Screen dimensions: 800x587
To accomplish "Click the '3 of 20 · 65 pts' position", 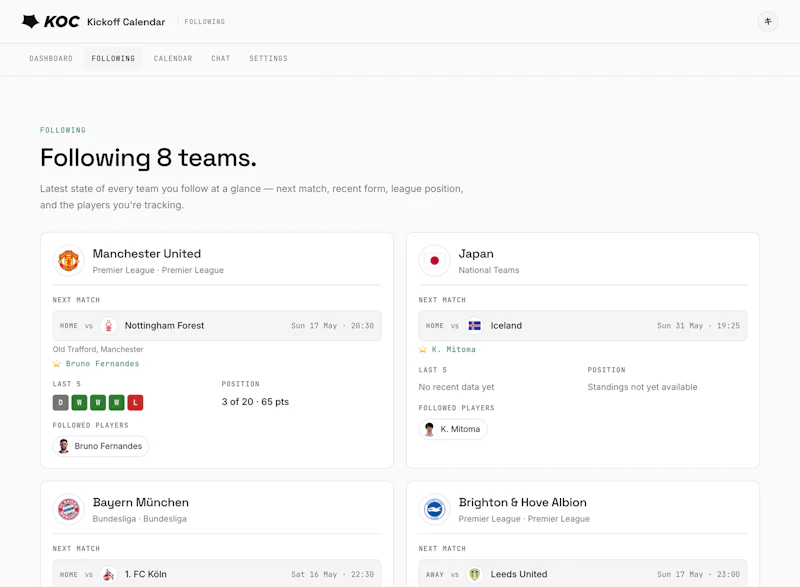I will click(255, 402).
